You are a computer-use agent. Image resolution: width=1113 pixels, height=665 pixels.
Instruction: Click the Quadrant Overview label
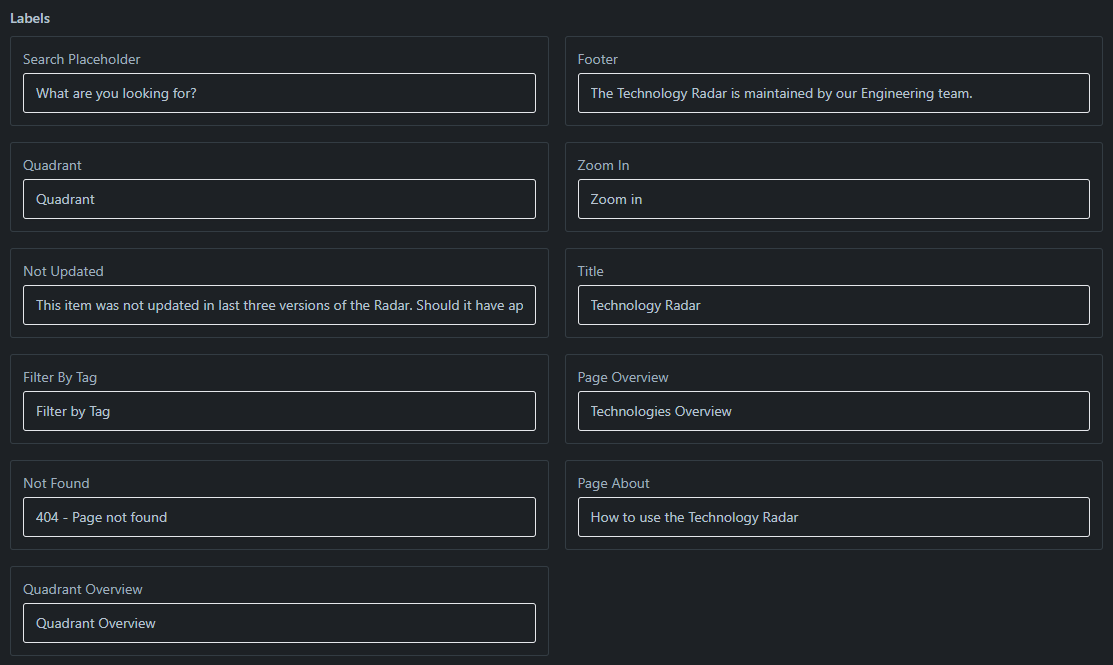pyautogui.click(x=83, y=589)
